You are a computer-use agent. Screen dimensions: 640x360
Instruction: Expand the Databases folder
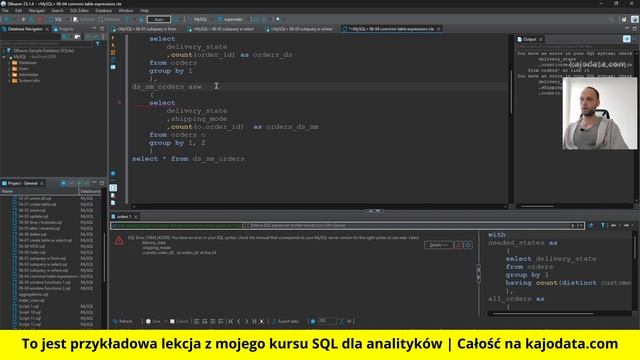tap(9, 63)
